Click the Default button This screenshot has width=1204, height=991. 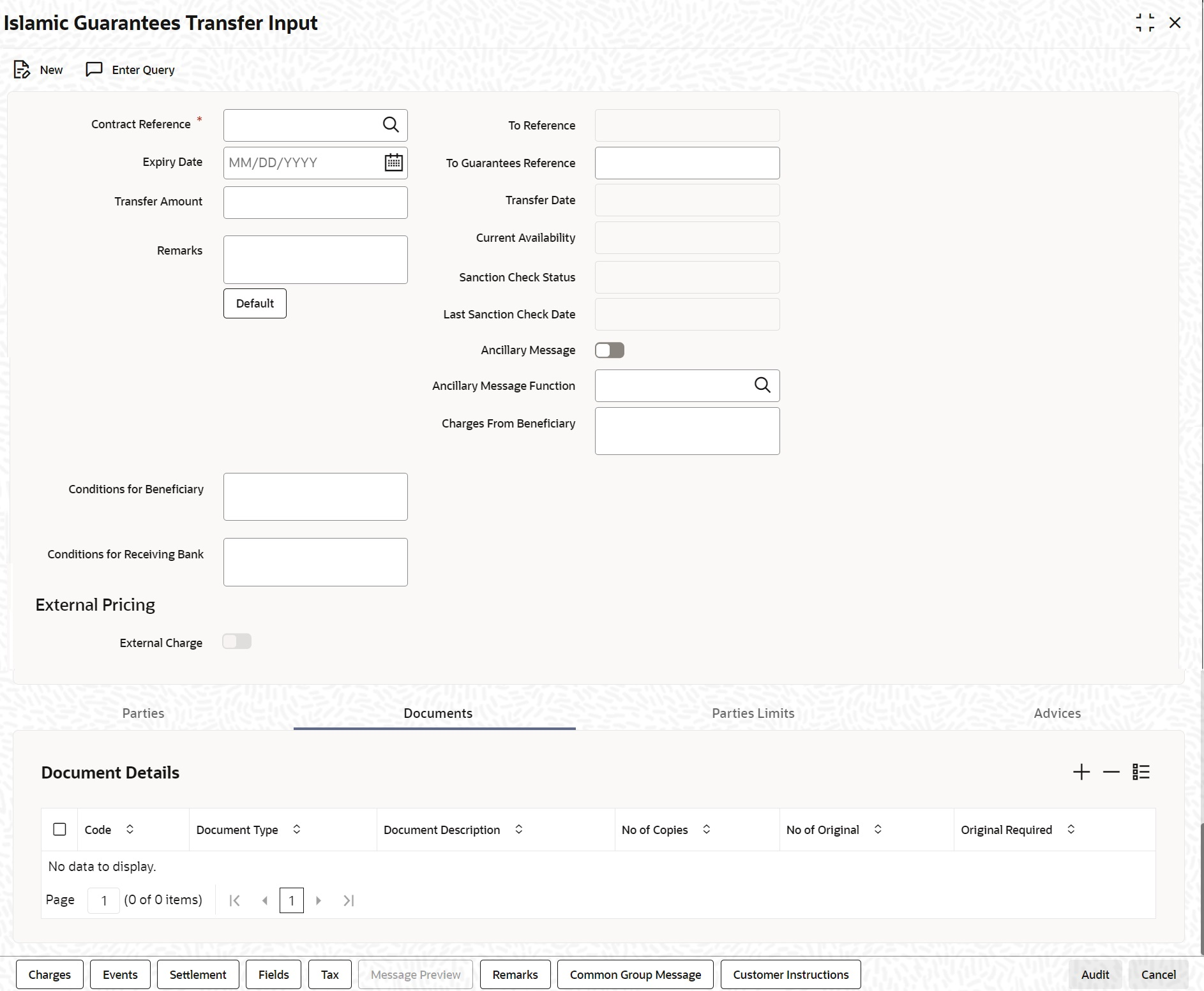(x=255, y=304)
